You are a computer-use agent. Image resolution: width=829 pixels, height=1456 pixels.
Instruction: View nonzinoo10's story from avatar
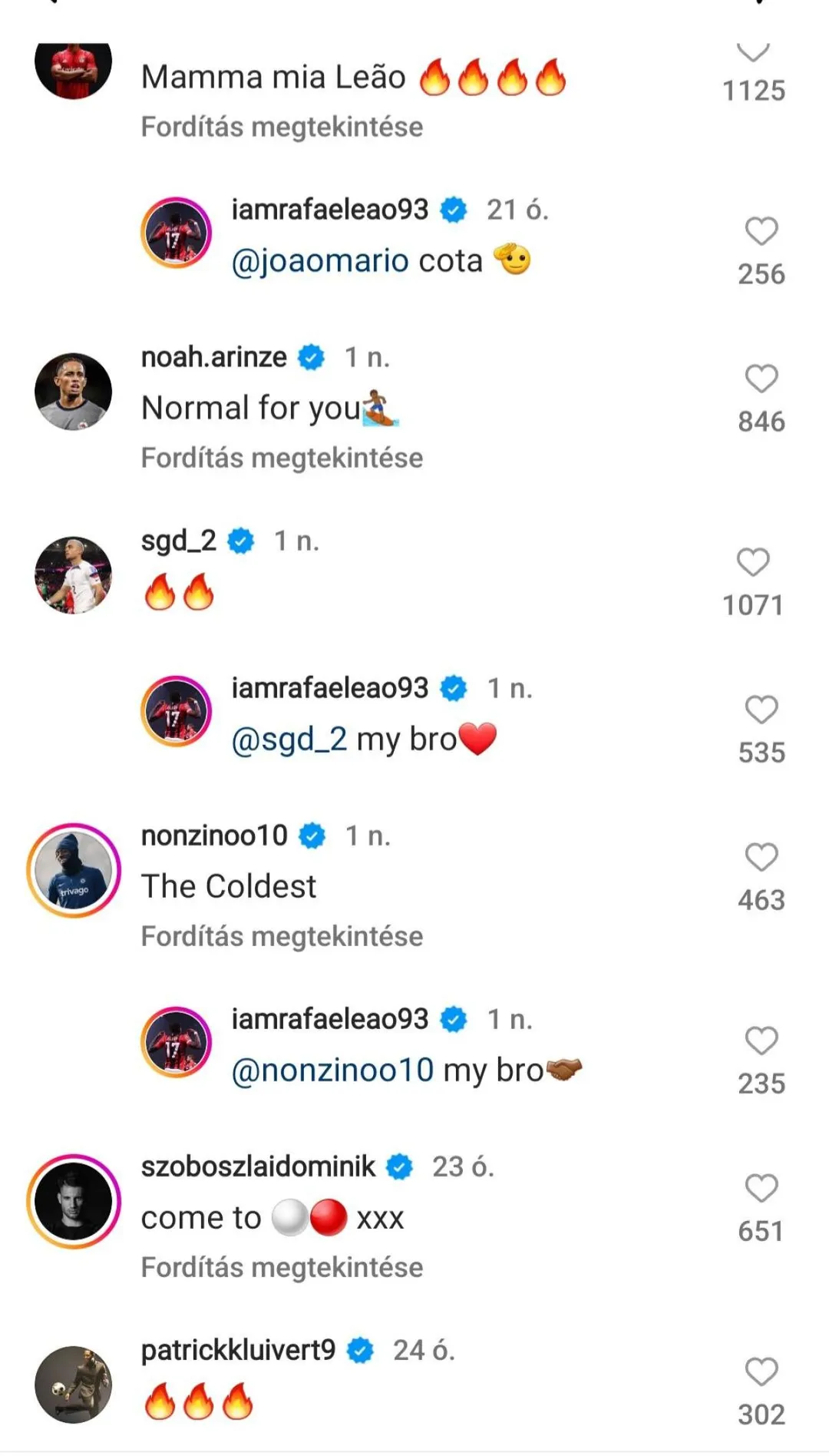[74, 871]
